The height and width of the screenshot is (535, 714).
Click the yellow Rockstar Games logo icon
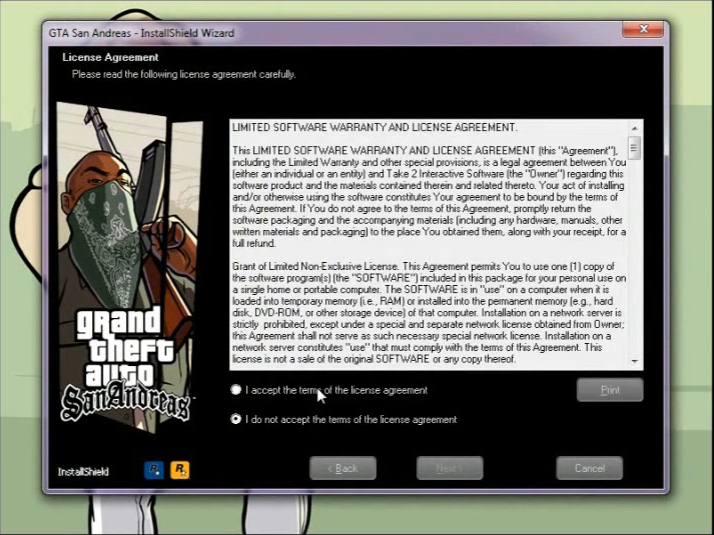coord(180,469)
